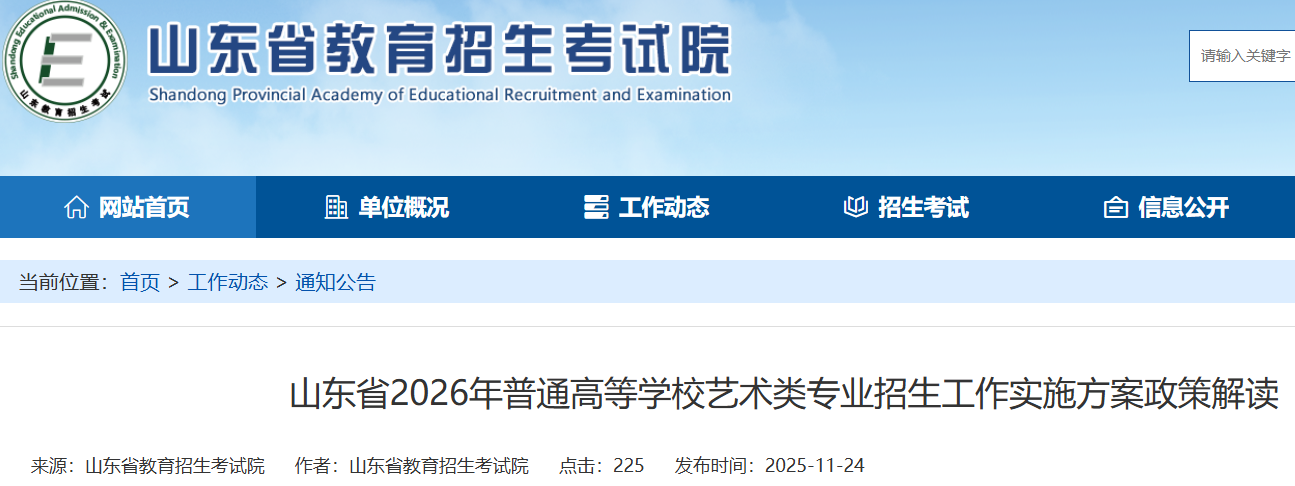This screenshot has height=486, width=1295.
Task: Click the server icon beside 工作动态
Action: [x=596, y=207]
